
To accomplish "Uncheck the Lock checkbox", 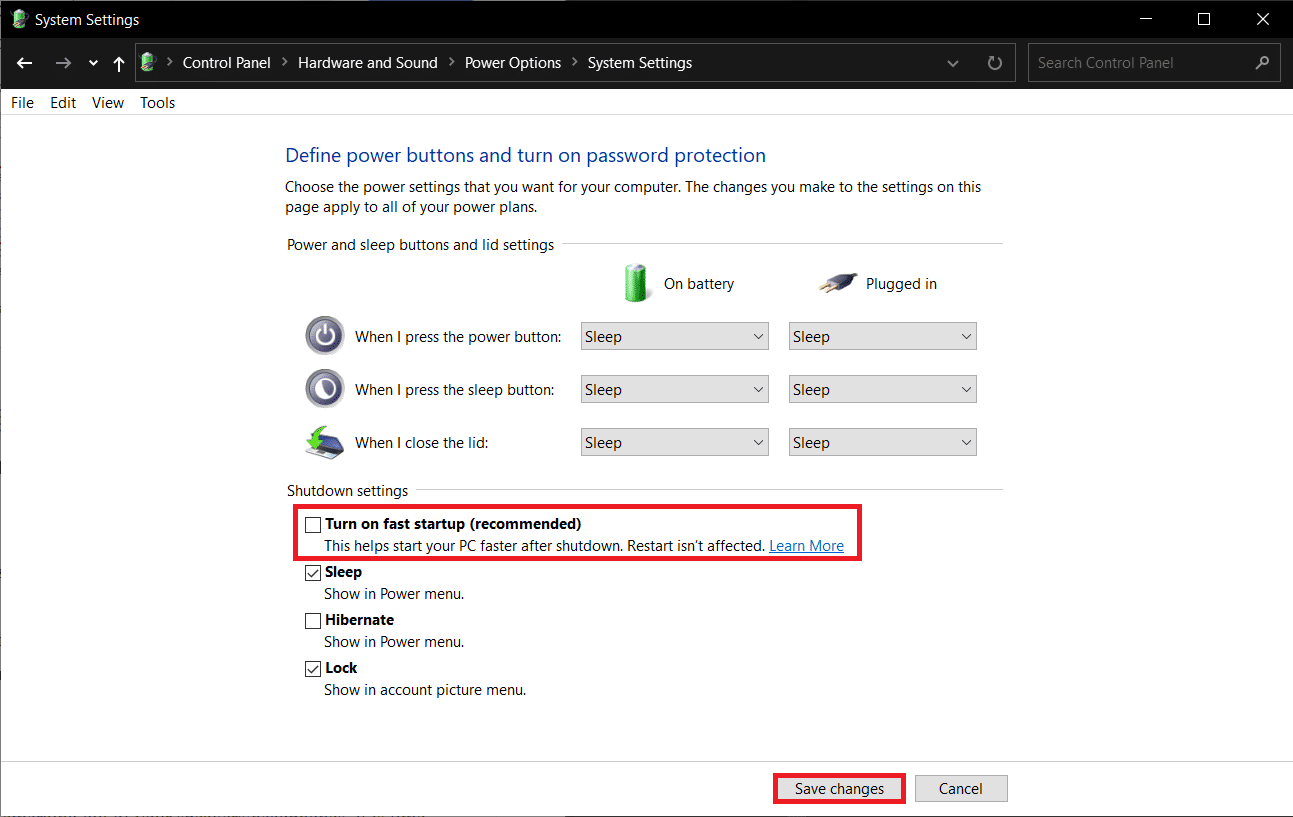I will point(313,669).
